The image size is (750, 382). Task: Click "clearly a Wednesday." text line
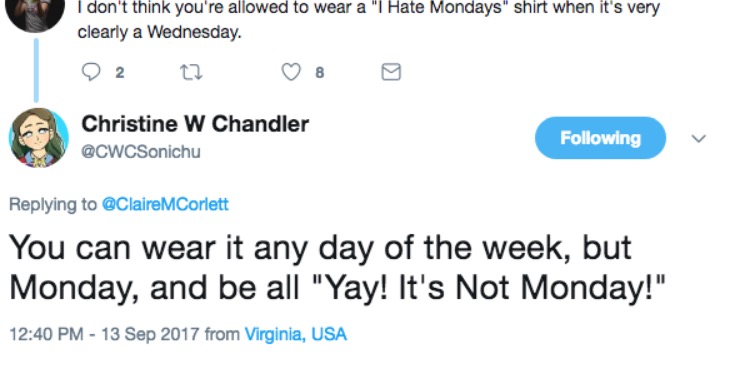point(159,32)
